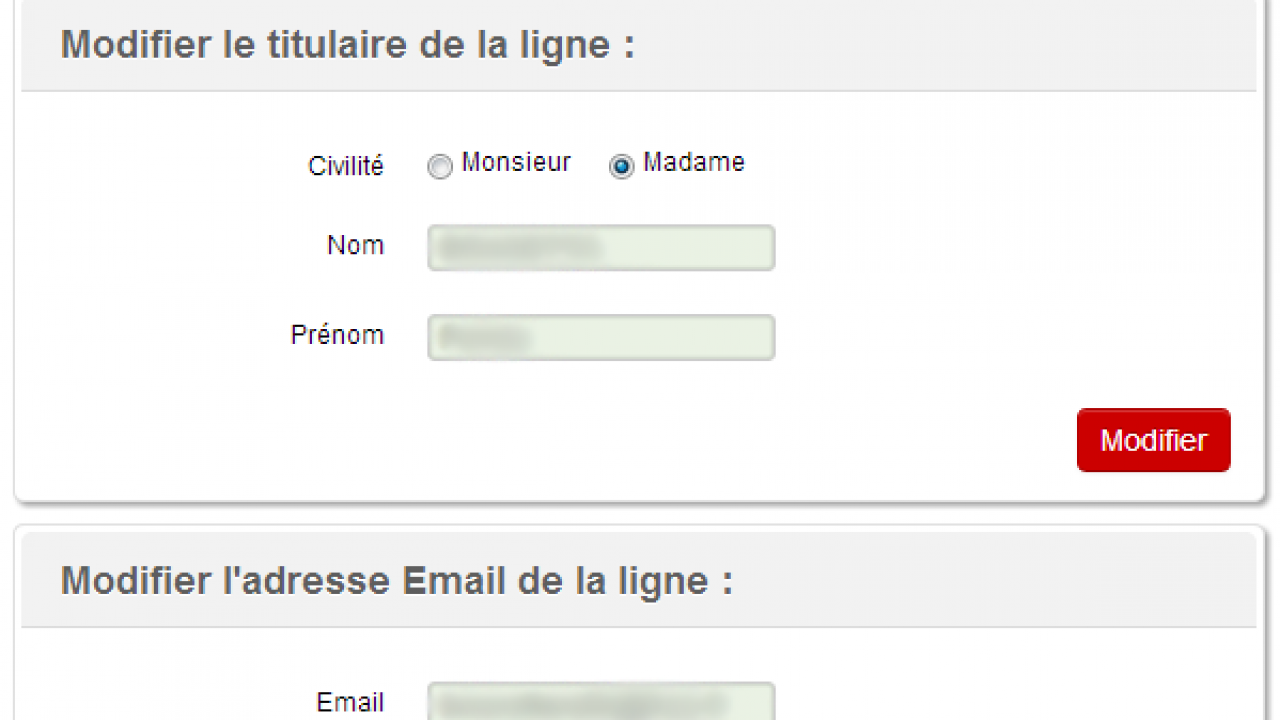This screenshot has width=1280, height=720.
Task: Click the Nom field label
Action: [x=355, y=245]
